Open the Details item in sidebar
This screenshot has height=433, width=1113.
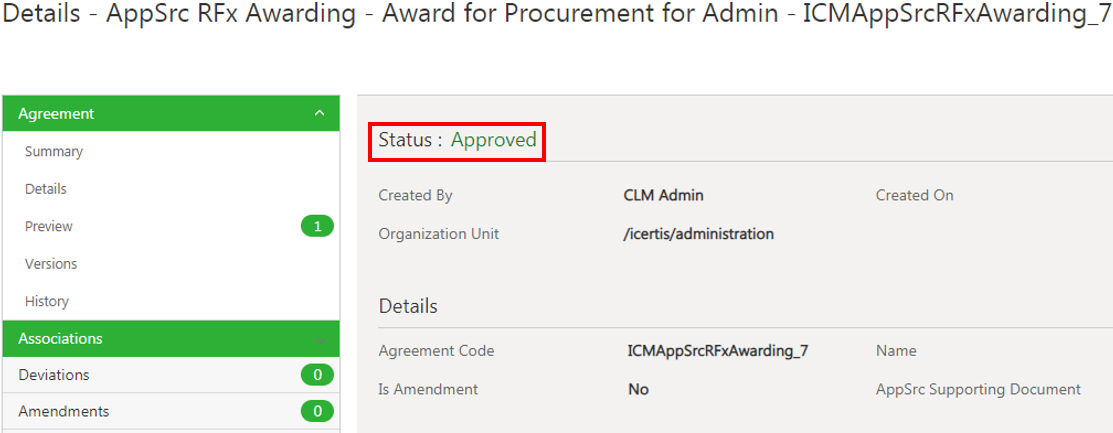[45, 189]
